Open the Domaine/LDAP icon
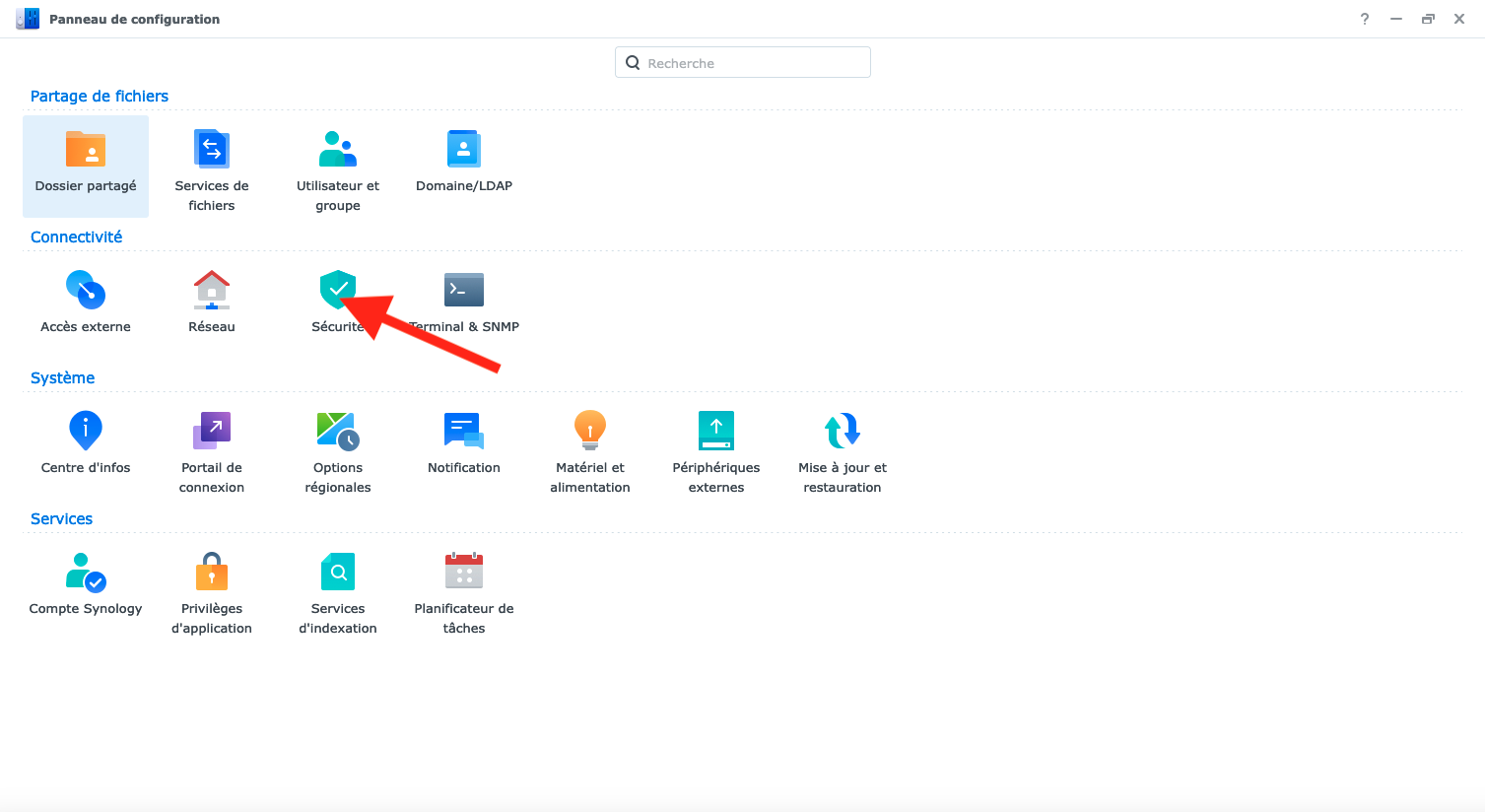Image resolution: width=1485 pixels, height=812 pixels. 464,150
